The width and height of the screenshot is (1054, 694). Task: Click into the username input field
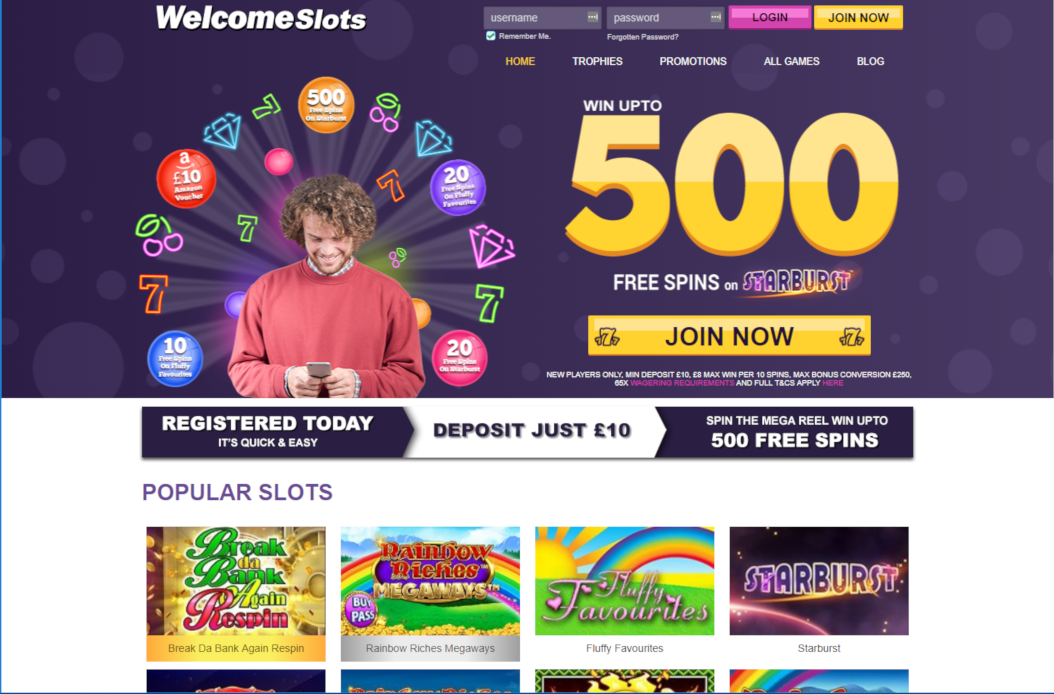(x=542, y=17)
